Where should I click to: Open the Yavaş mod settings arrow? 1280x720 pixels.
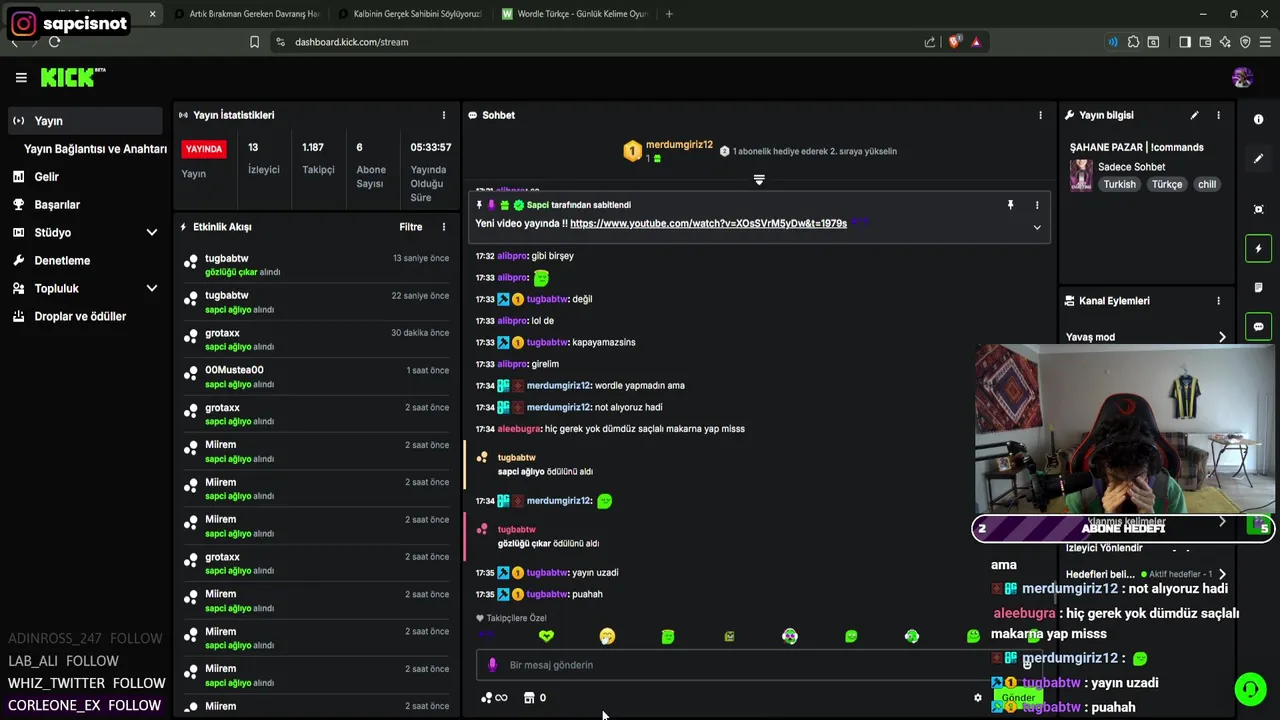click(x=1222, y=337)
